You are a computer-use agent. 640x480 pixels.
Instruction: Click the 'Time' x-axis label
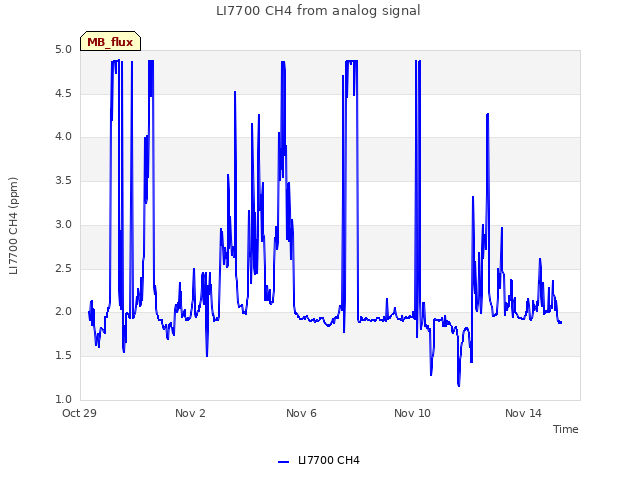565,429
